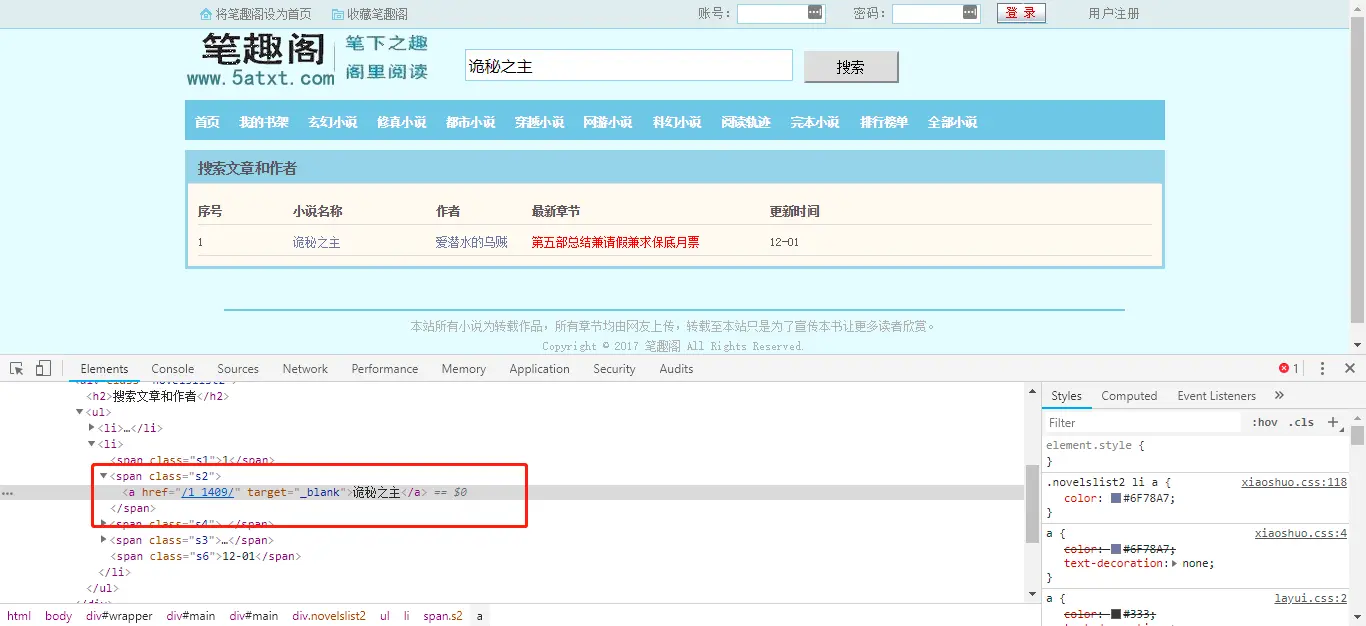Open the Network tab
This screenshot has width=1366, height=626.
click(305, 368)
